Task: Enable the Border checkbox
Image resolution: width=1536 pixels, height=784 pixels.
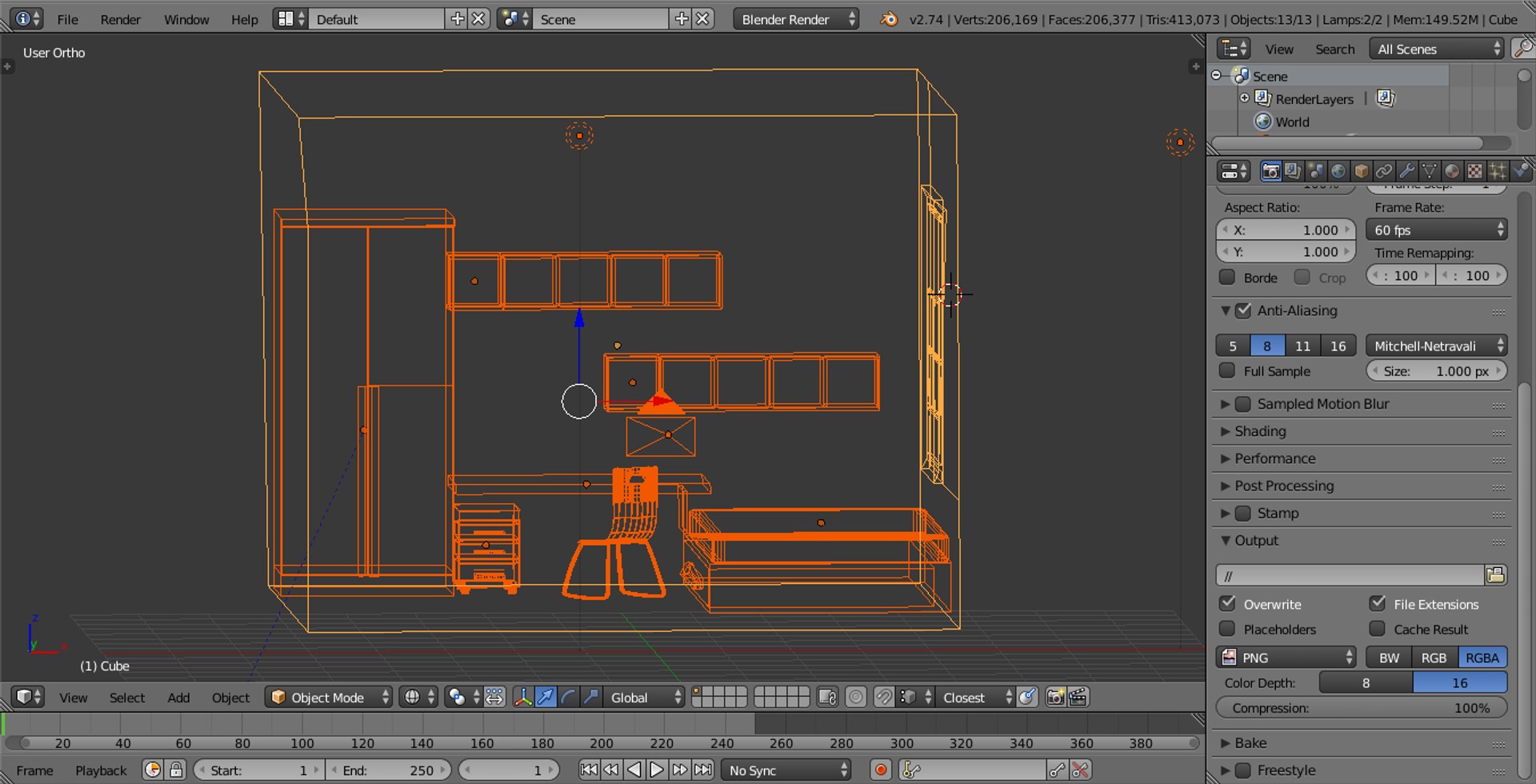Action: point(1227,278)
